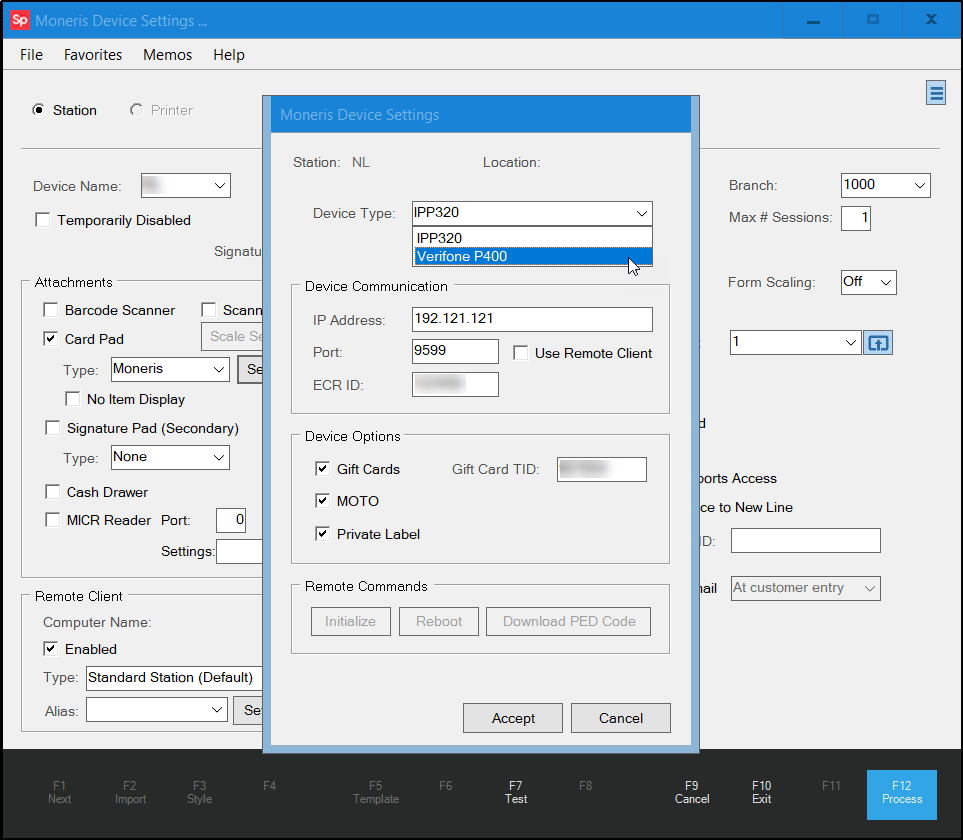Open the Help menu
The image size is (963, 840).
point(229,55)
